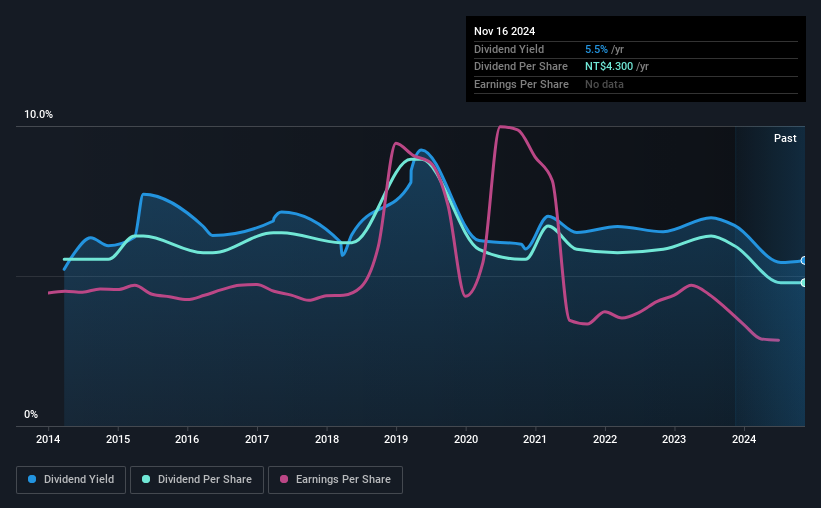The image size is (821, 508).
Task: Click the 0% y-axis label
Action: [31, 415]
